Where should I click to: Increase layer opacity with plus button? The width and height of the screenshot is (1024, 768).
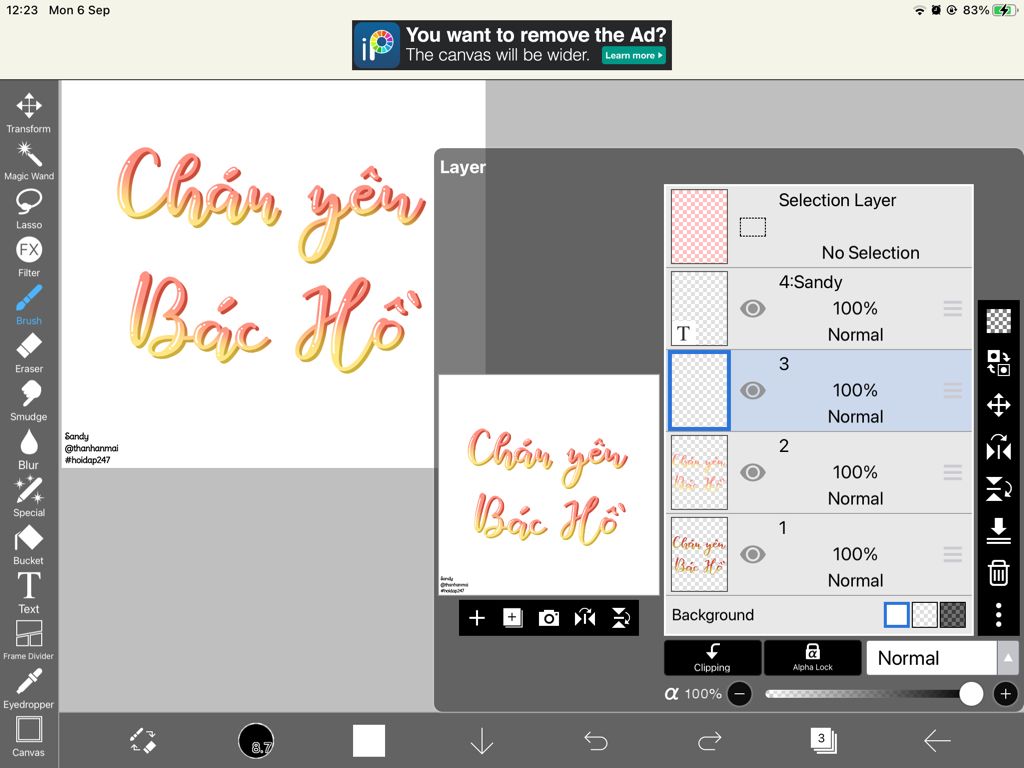point(1006,694)
